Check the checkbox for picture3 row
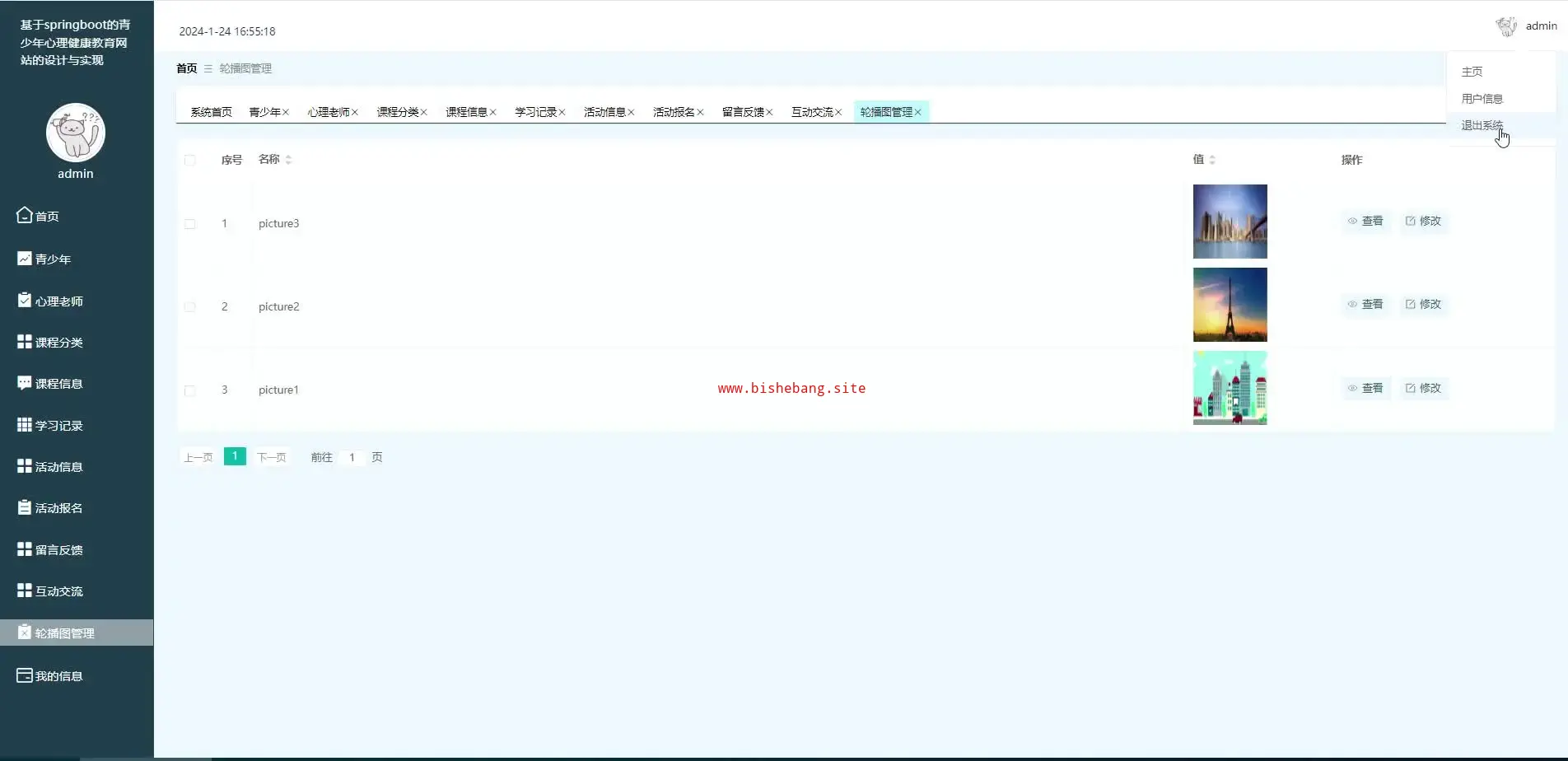The height and width of the screenshot is (761, 1568). (190, 223)
